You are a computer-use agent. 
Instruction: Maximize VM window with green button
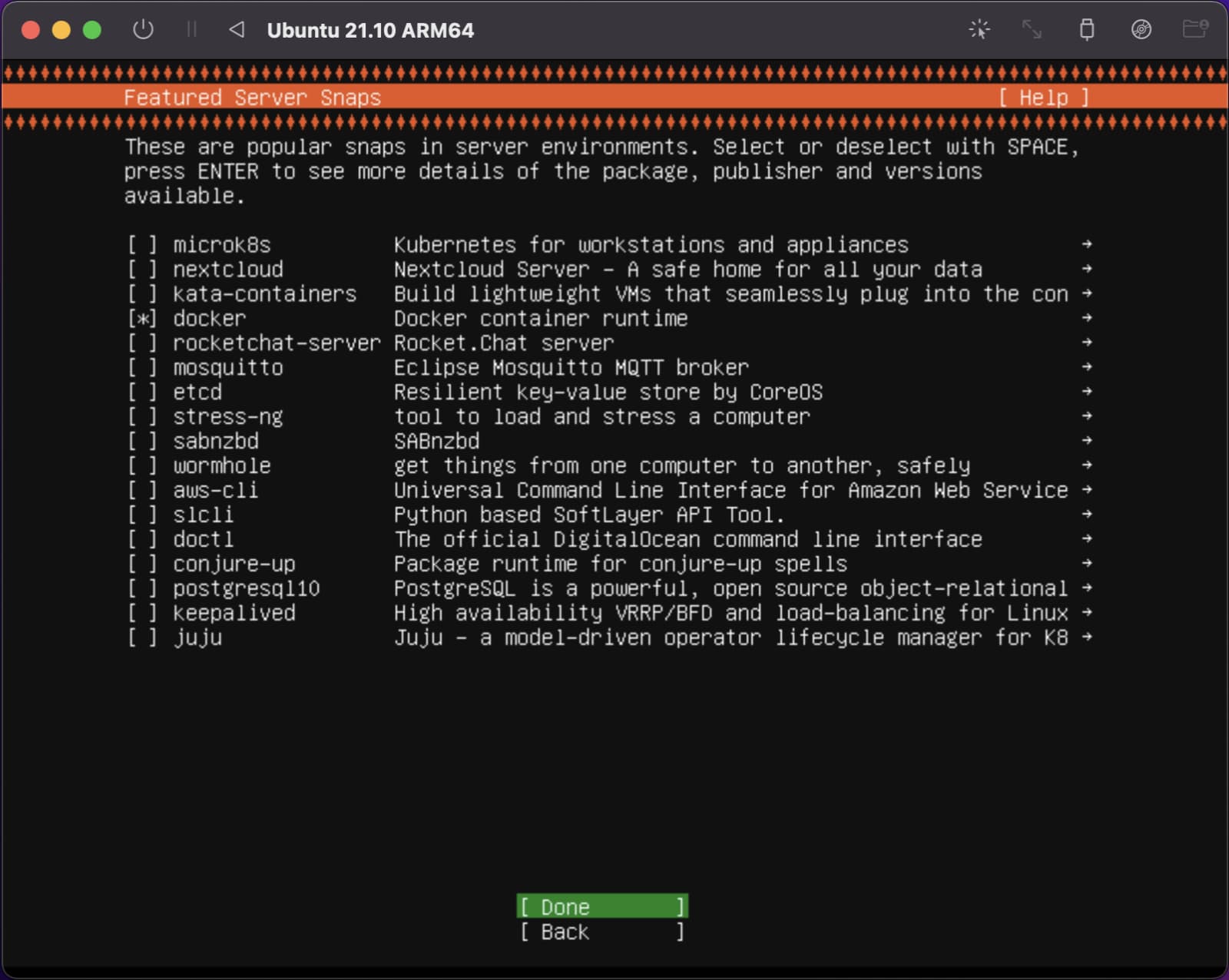click(x=92, y=30)
